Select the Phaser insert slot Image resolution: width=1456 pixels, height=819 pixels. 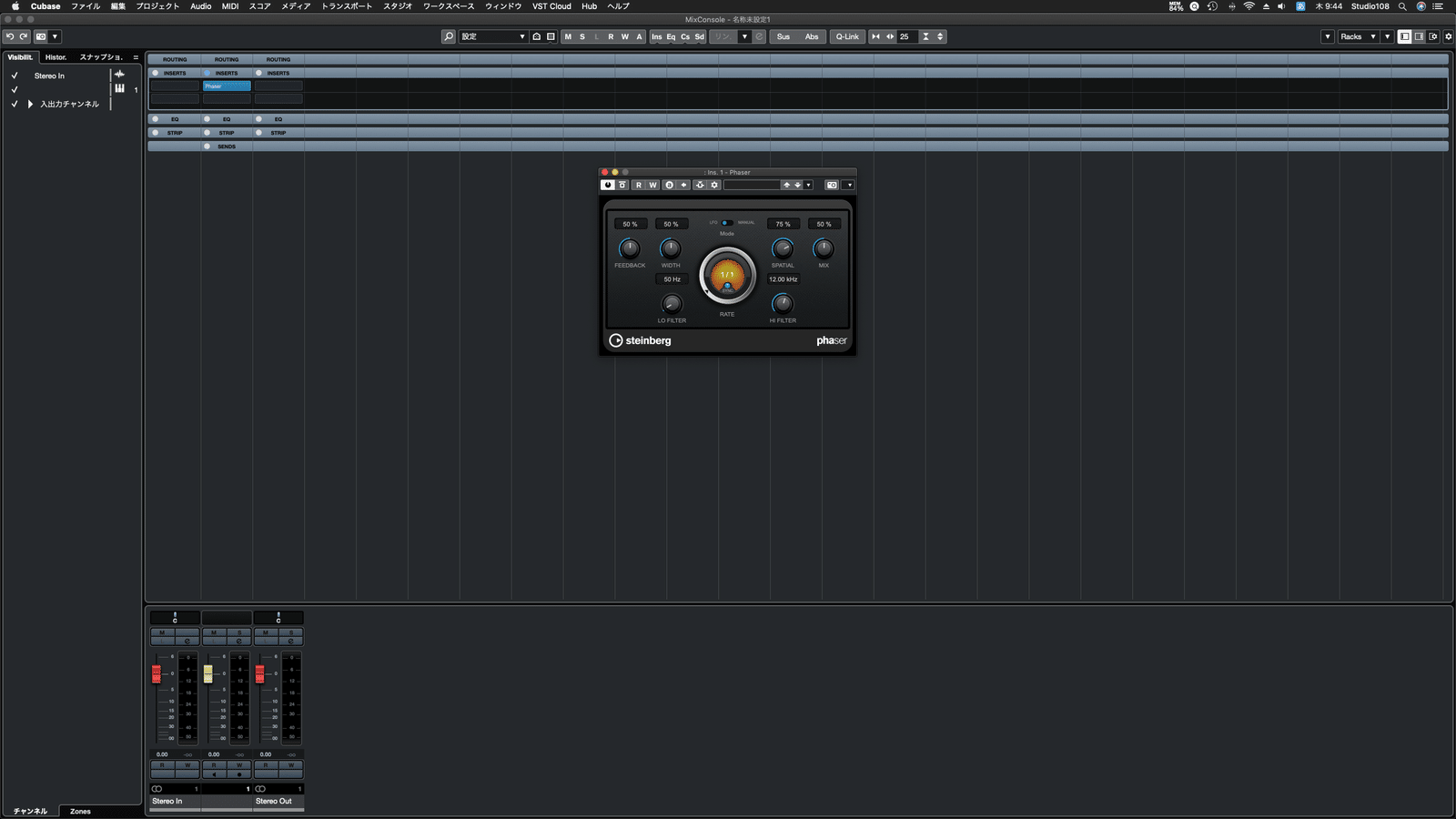(227, 86)
